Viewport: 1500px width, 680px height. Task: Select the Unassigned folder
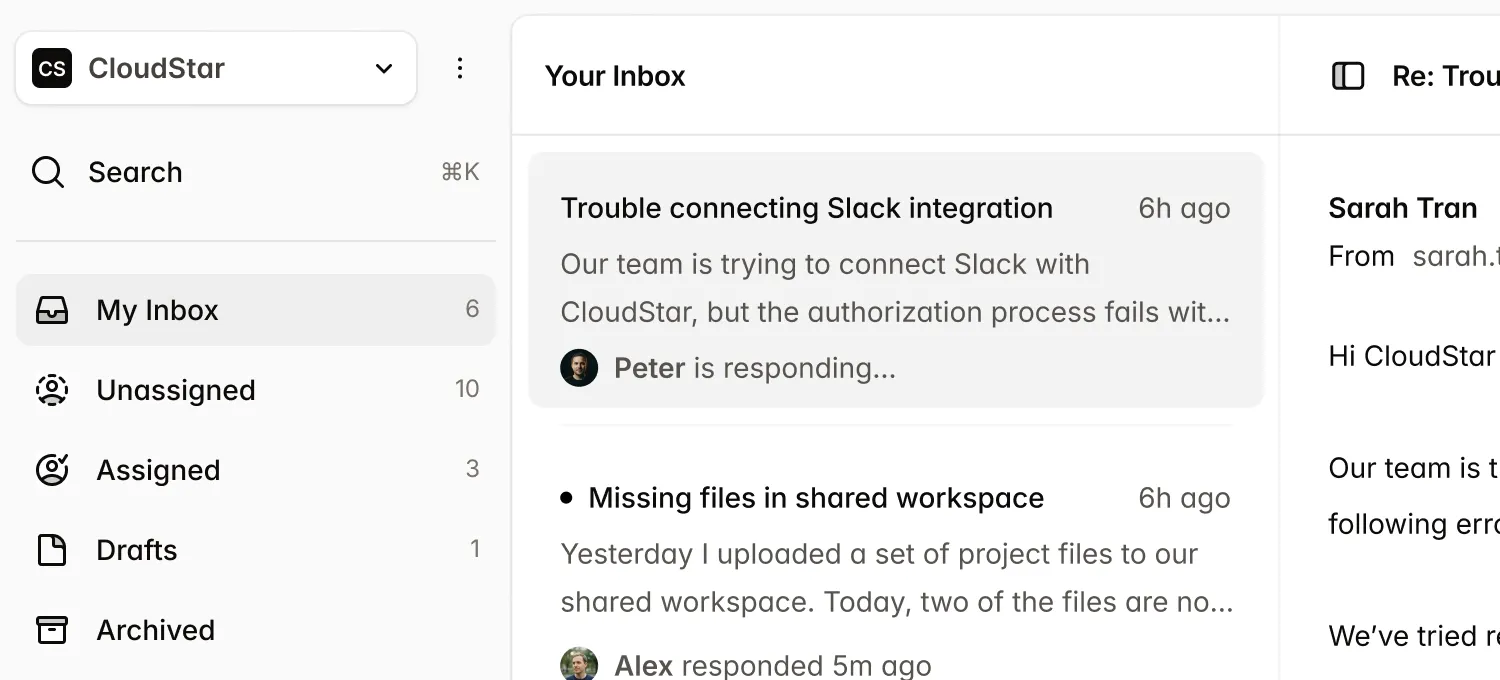[x=176, y=390]
